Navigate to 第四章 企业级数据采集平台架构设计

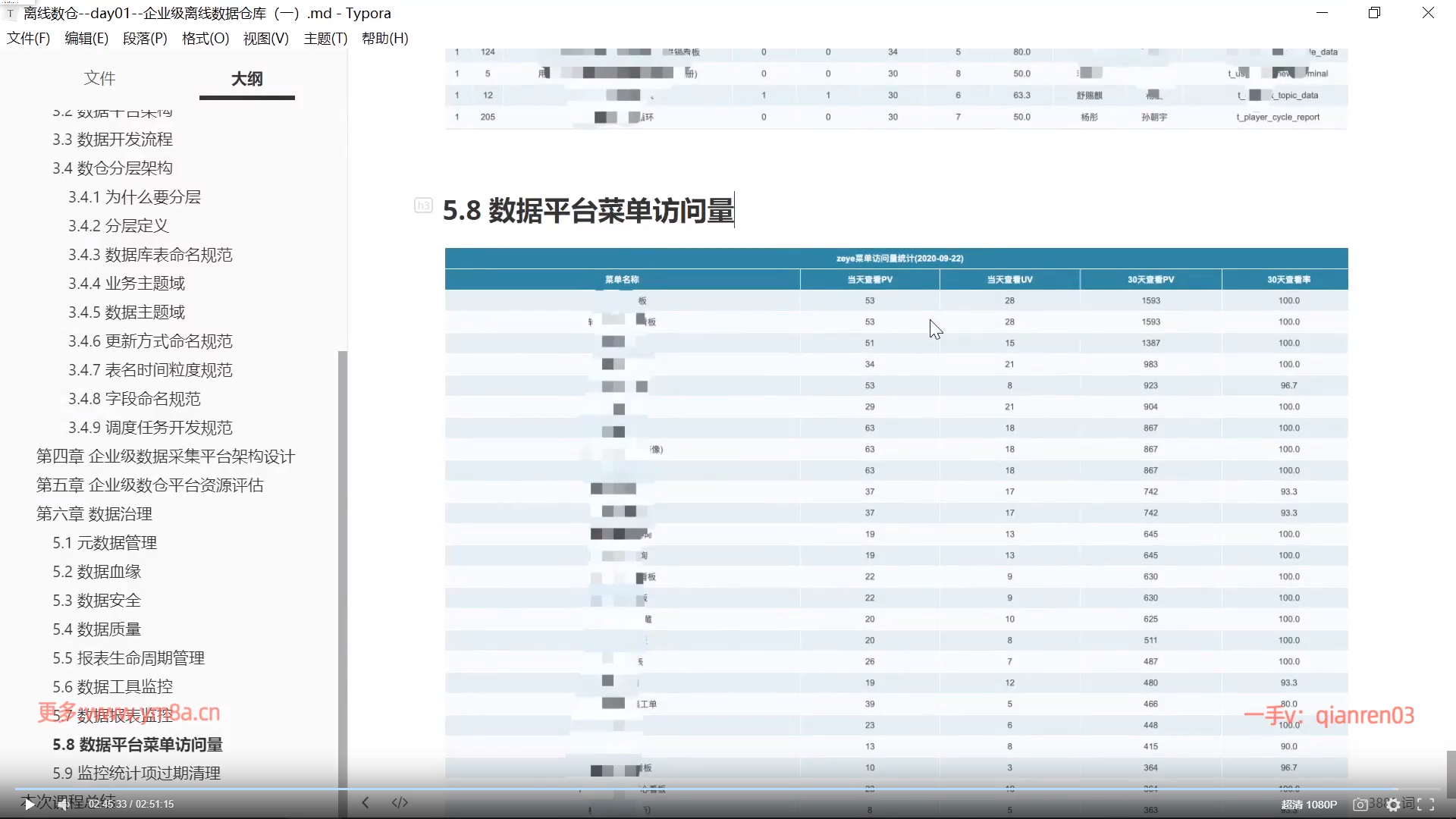165,457
